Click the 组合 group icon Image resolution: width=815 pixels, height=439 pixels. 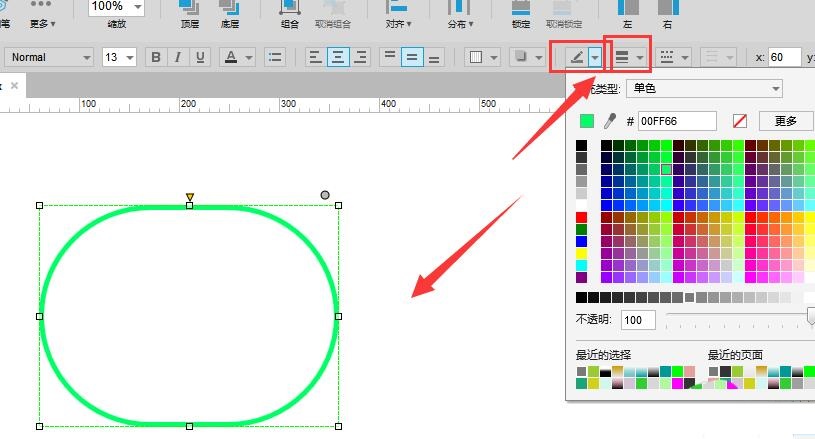pos(289,12)
